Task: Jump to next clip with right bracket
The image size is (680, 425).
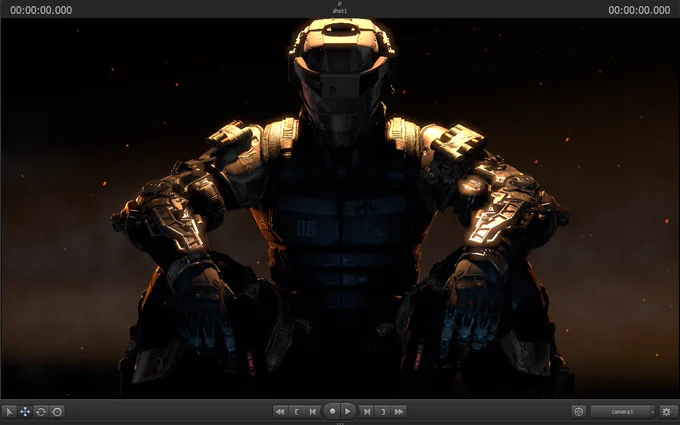Action: coord(383,411)
